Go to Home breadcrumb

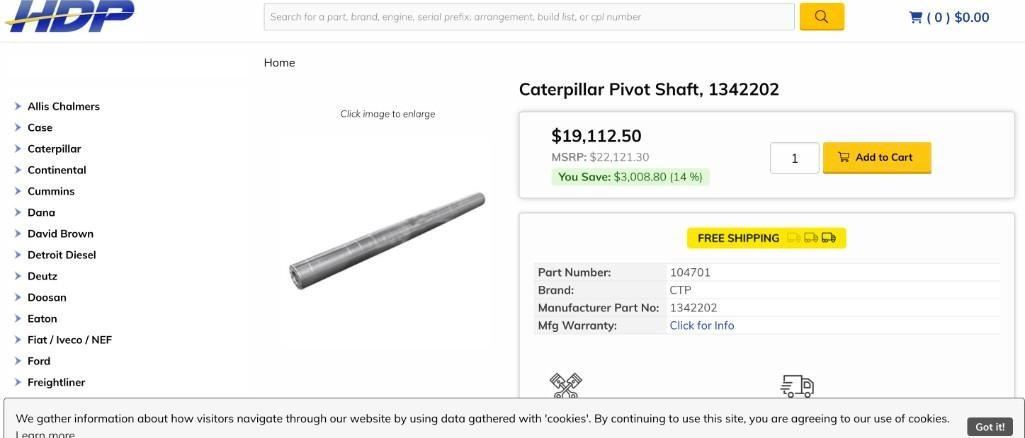point(279,62)
